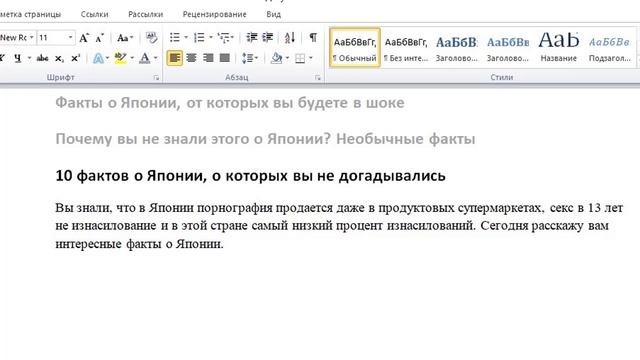640x360 pixels.
Task: Apply the second Заголовок style
Action: click(x=507, y=48)
